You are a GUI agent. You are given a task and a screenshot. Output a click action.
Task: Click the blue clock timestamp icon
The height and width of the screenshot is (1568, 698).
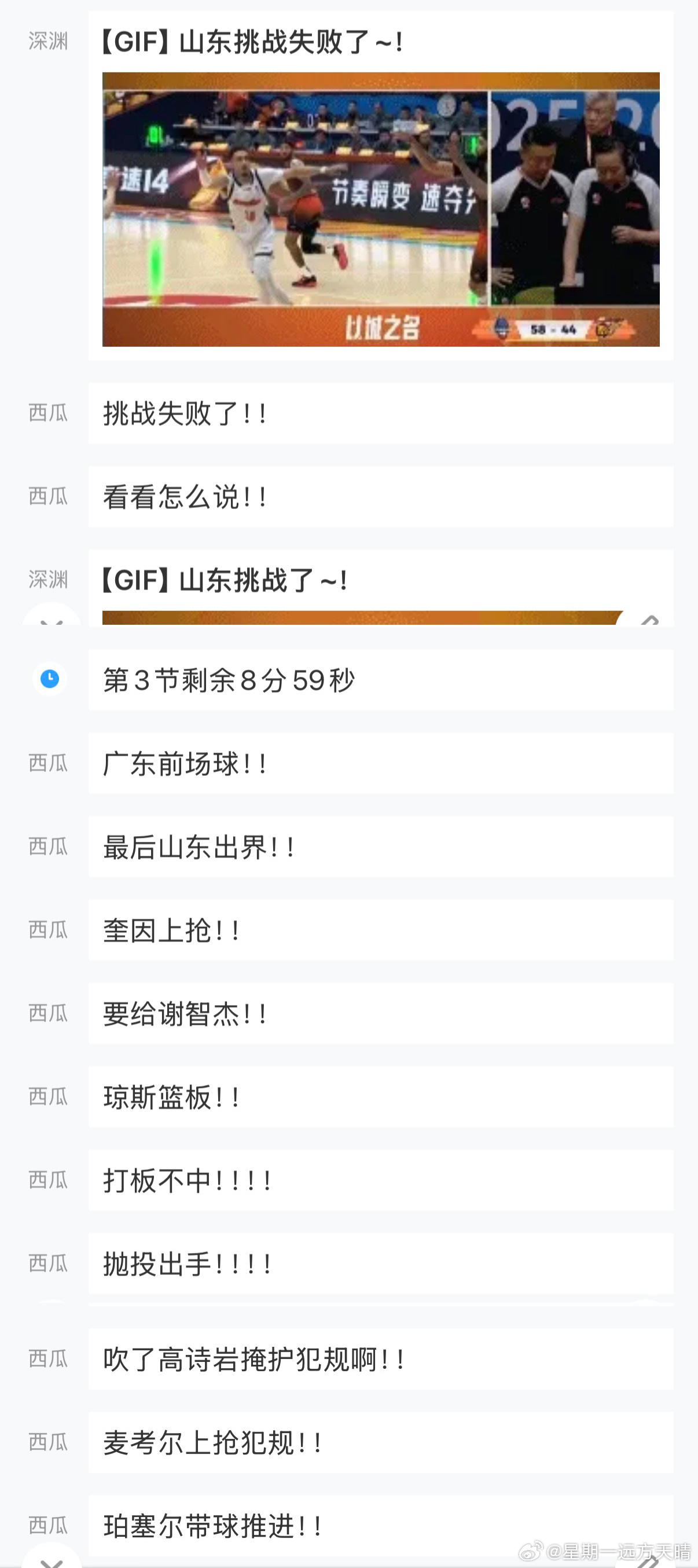49,678
